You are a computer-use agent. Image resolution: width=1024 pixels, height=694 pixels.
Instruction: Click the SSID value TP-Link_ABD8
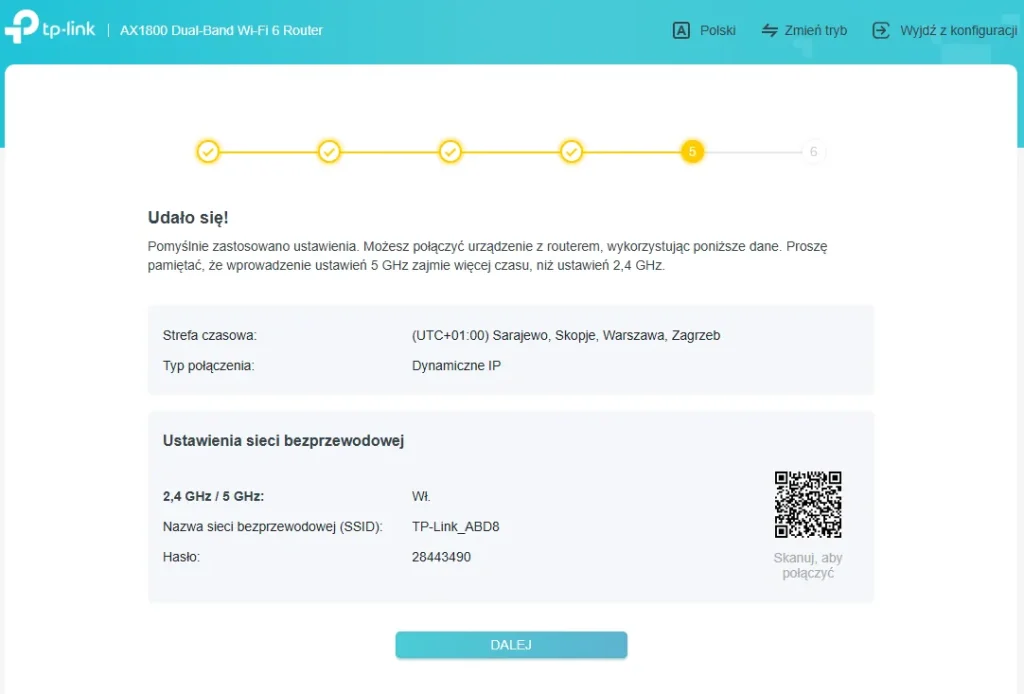pos(456,527)
